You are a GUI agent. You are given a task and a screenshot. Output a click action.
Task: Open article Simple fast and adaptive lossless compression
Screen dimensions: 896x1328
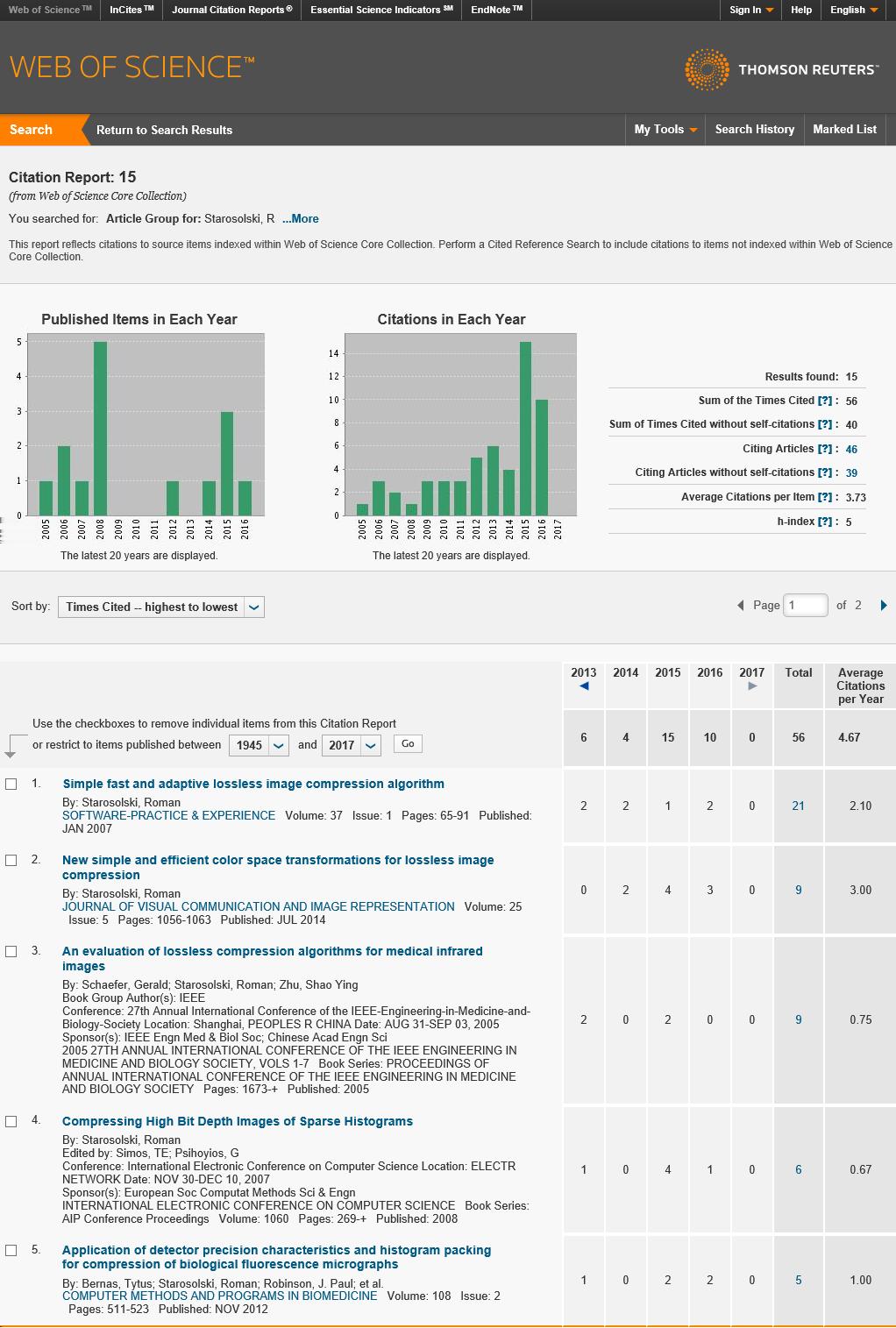[x=253, y=785]
